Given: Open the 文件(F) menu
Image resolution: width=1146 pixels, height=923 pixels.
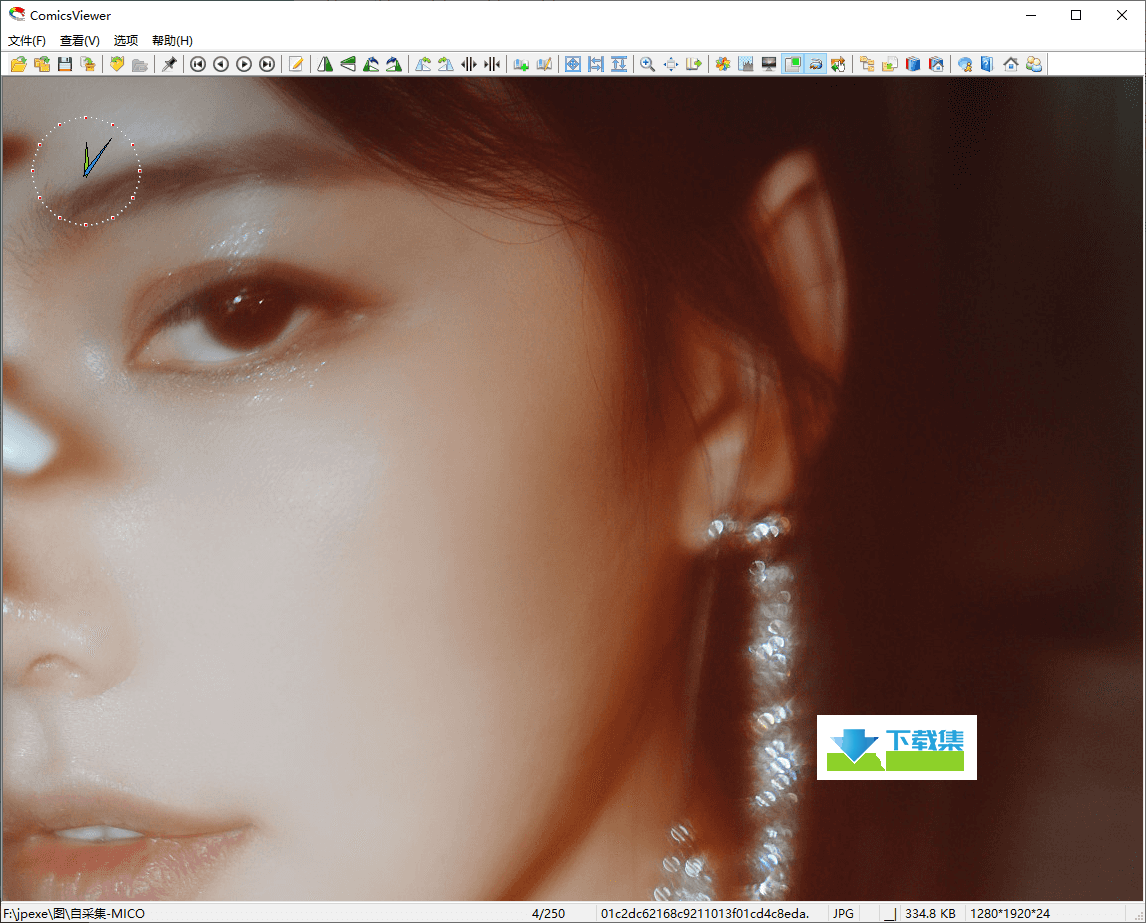Looking at the screenshot, I should point(27,41).
